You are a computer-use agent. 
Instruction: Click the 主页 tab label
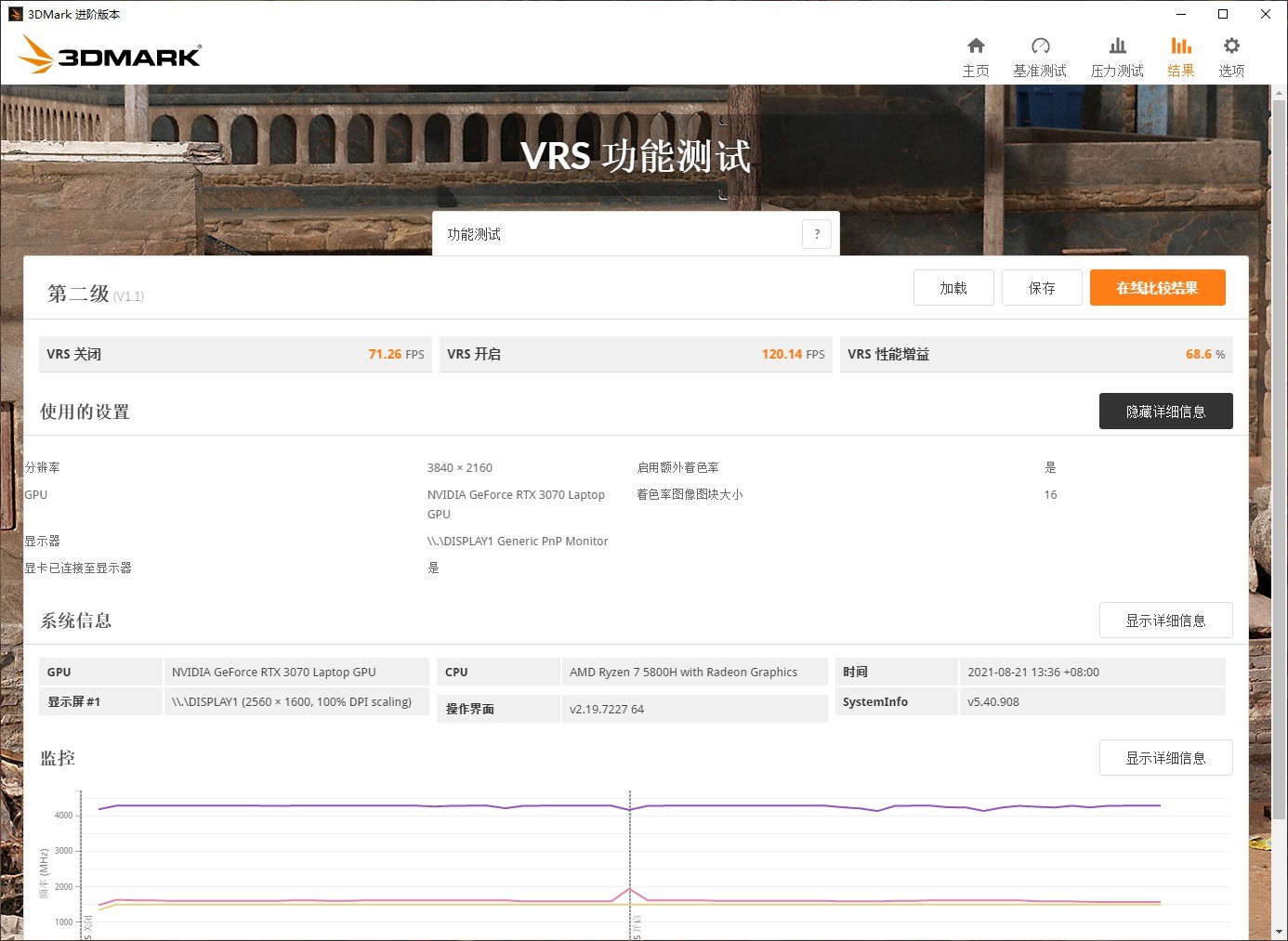976,71
